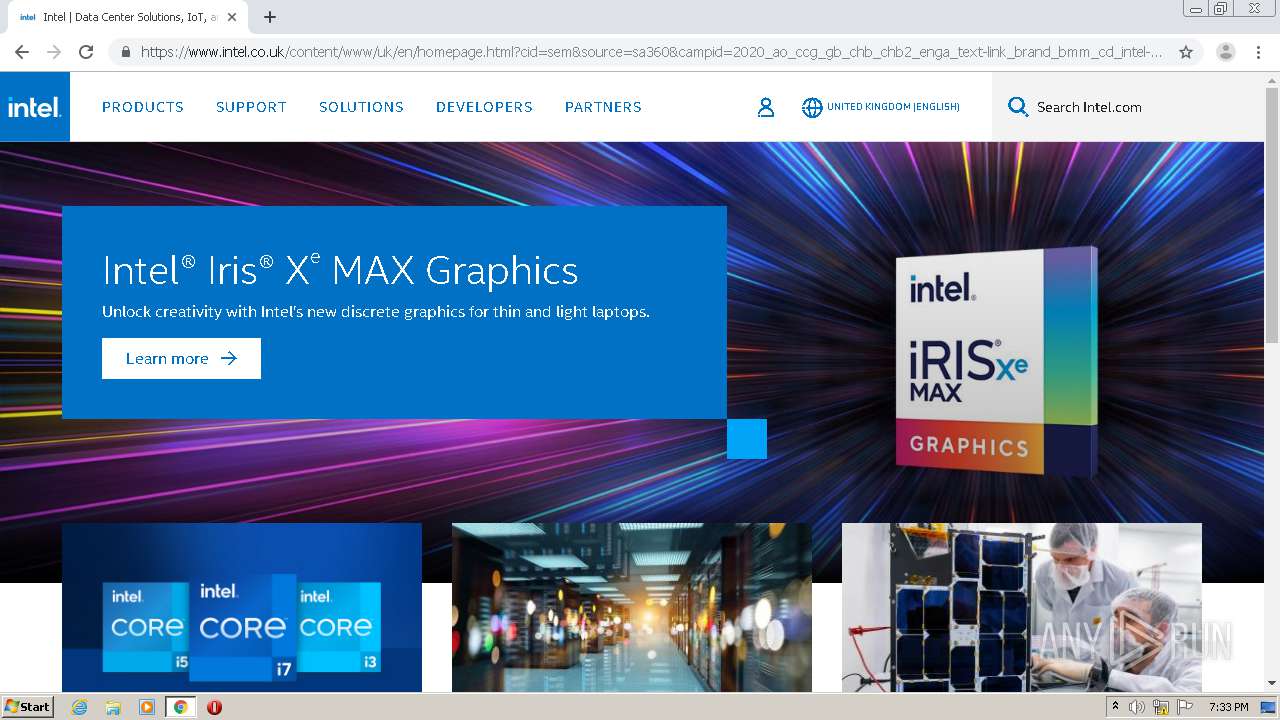Screen dimensions: 1280x720
Task: Select the Intel page tab
Action: 127,17
